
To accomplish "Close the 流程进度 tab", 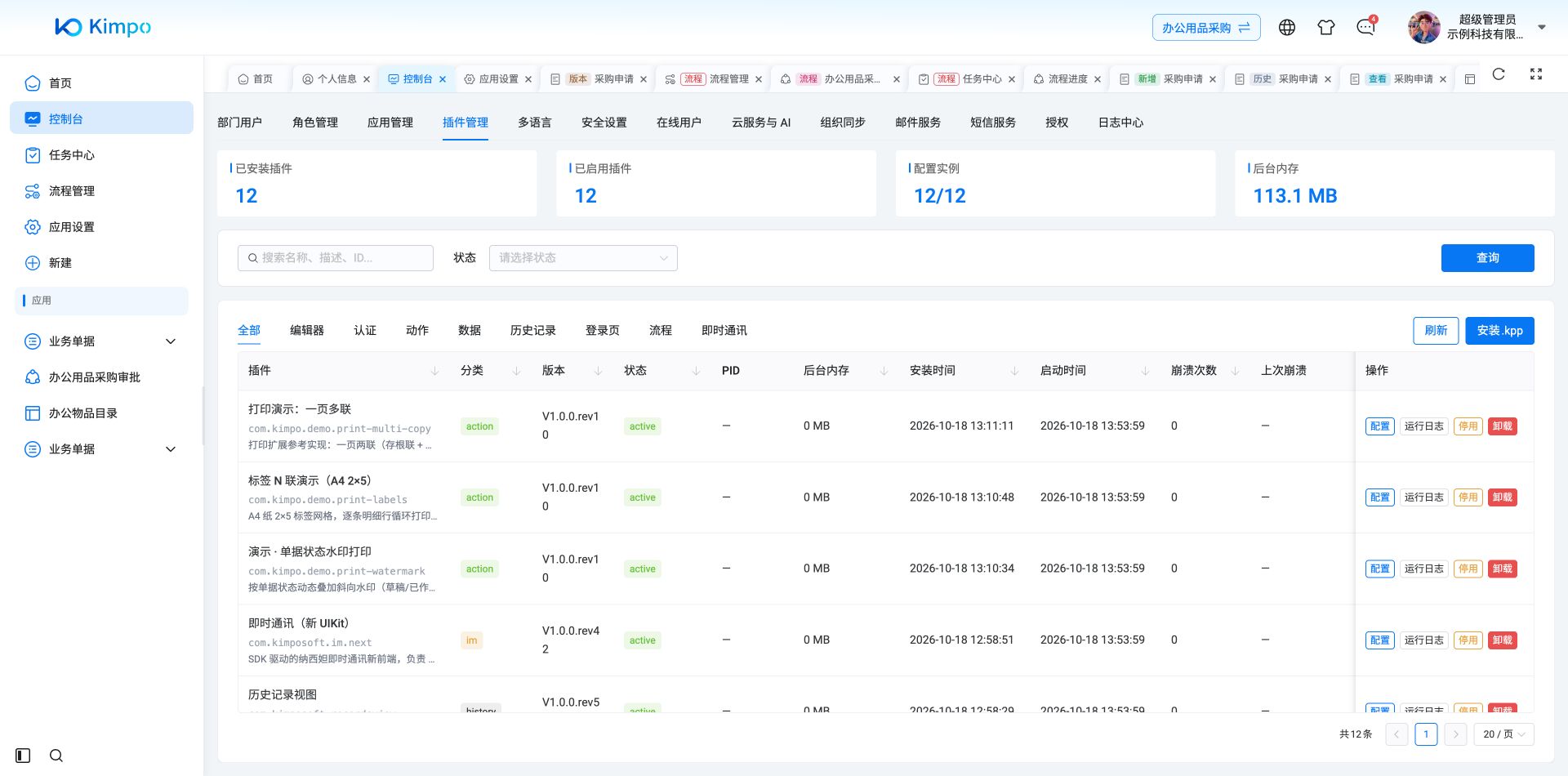I will [1098, 79].
